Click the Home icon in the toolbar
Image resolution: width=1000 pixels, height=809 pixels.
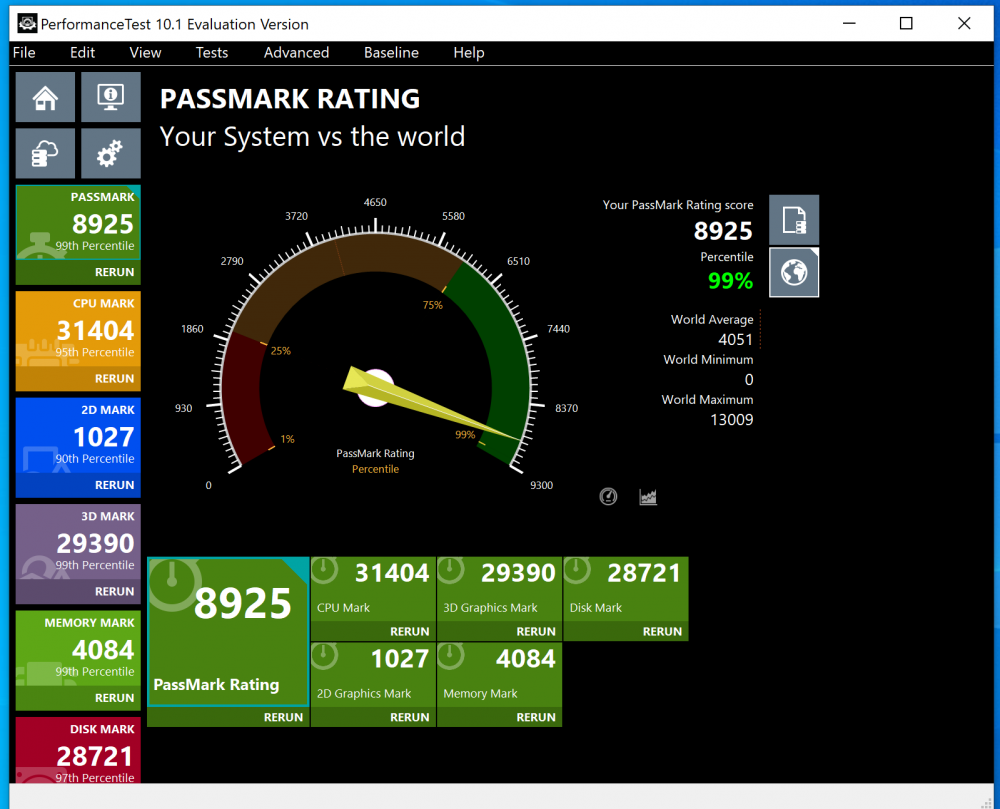tap(45, 97)
